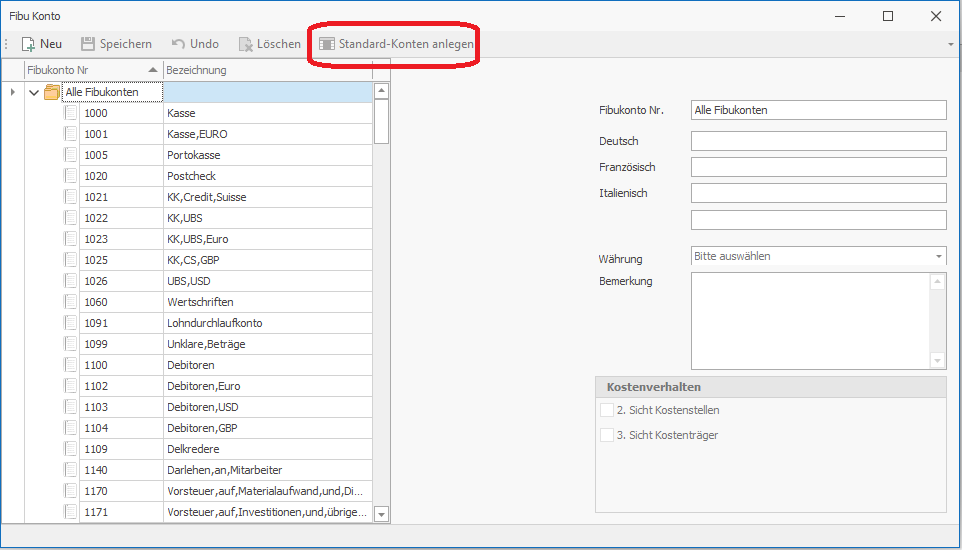Click inside the Bemerkung text area
This screenshot has width=963, height=551.
810,320
